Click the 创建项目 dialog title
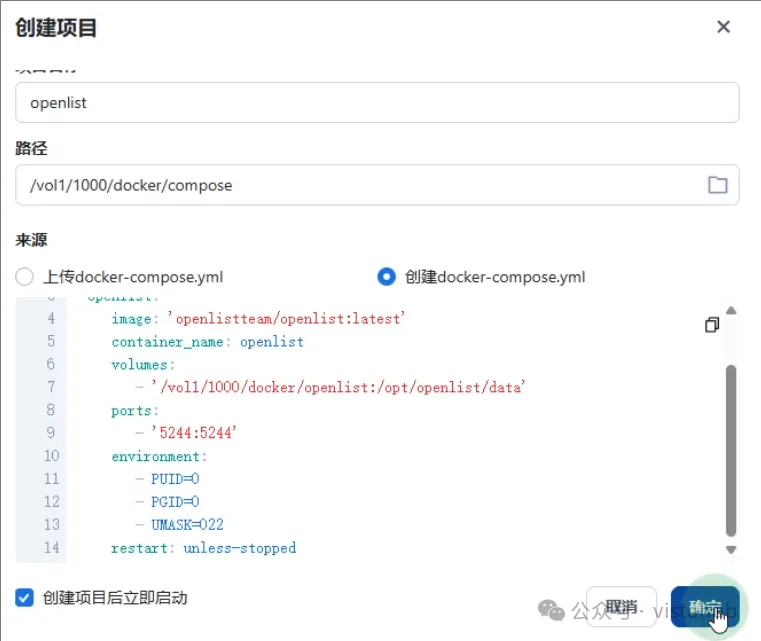761x641 pixels. pos(56,28)
